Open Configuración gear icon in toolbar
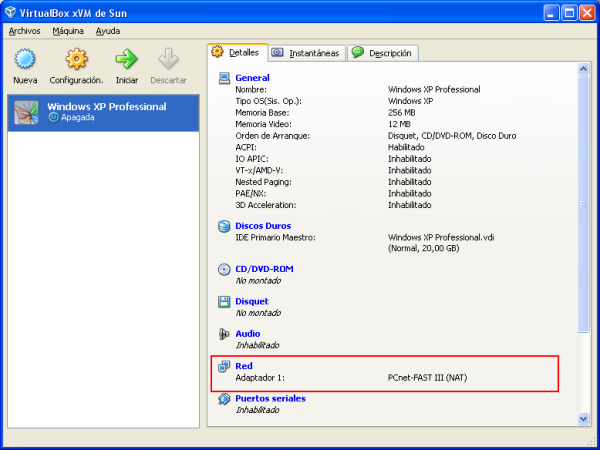600x450 pixels. 76,60
